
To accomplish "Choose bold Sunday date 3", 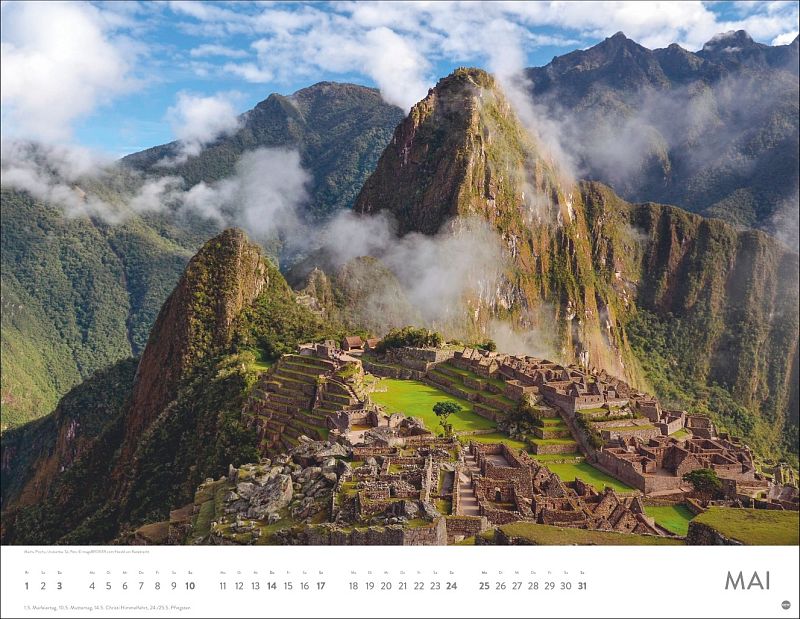I will click(59, 586).
